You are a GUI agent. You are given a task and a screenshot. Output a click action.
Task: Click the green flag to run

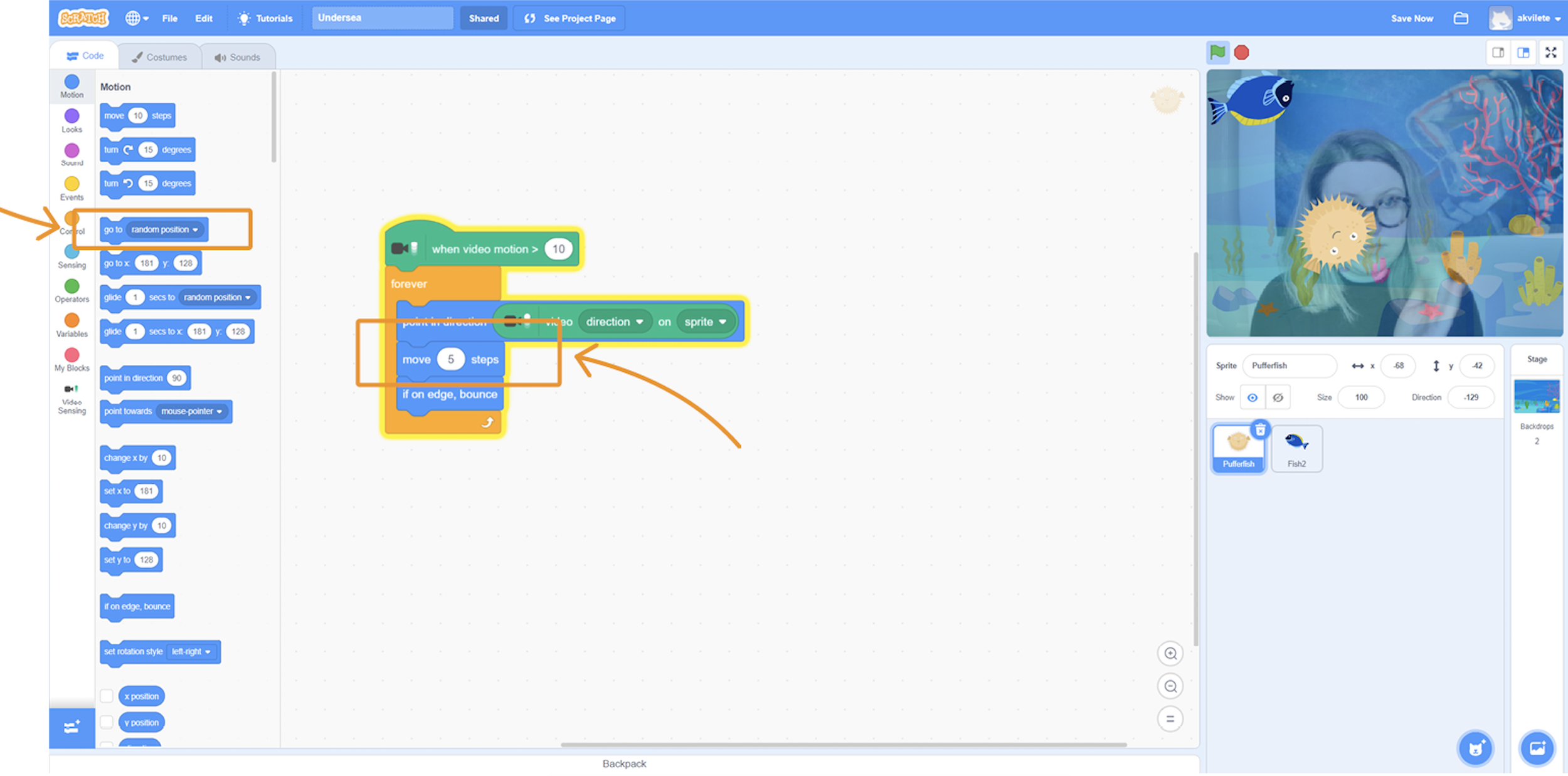tap(1217, 53)
